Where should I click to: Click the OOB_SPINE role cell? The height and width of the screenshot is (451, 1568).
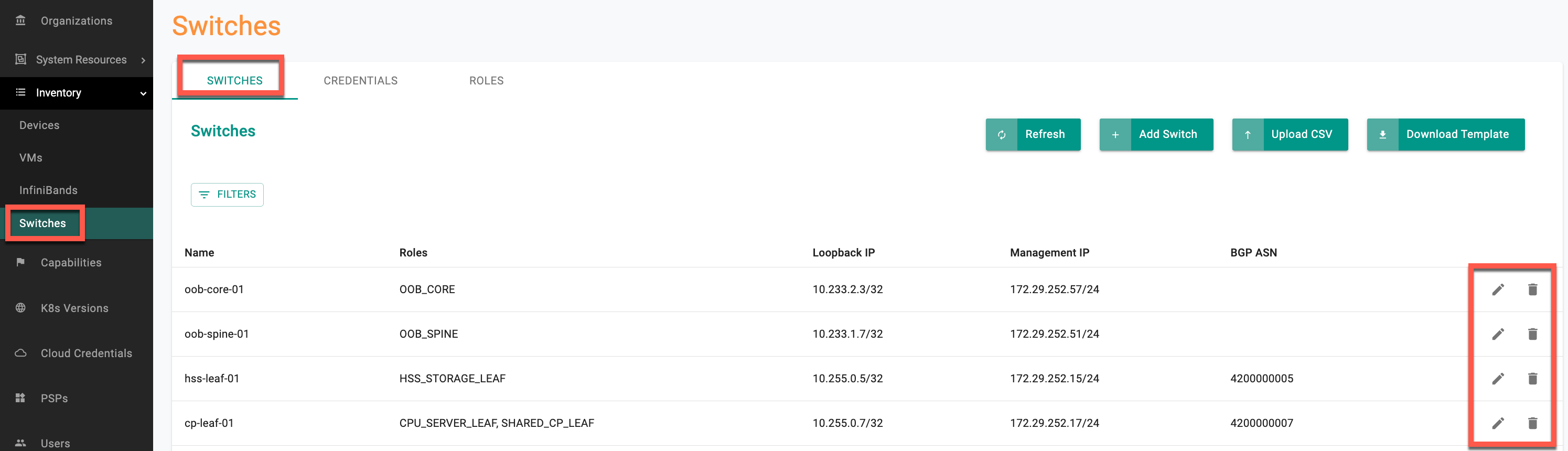pos(428,334)
